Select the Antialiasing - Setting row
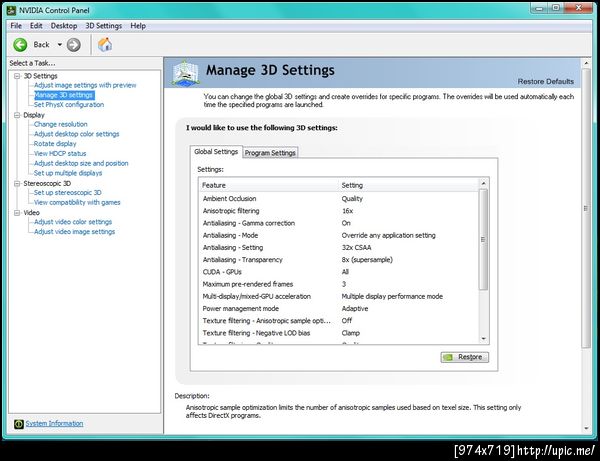 (339, 248)
